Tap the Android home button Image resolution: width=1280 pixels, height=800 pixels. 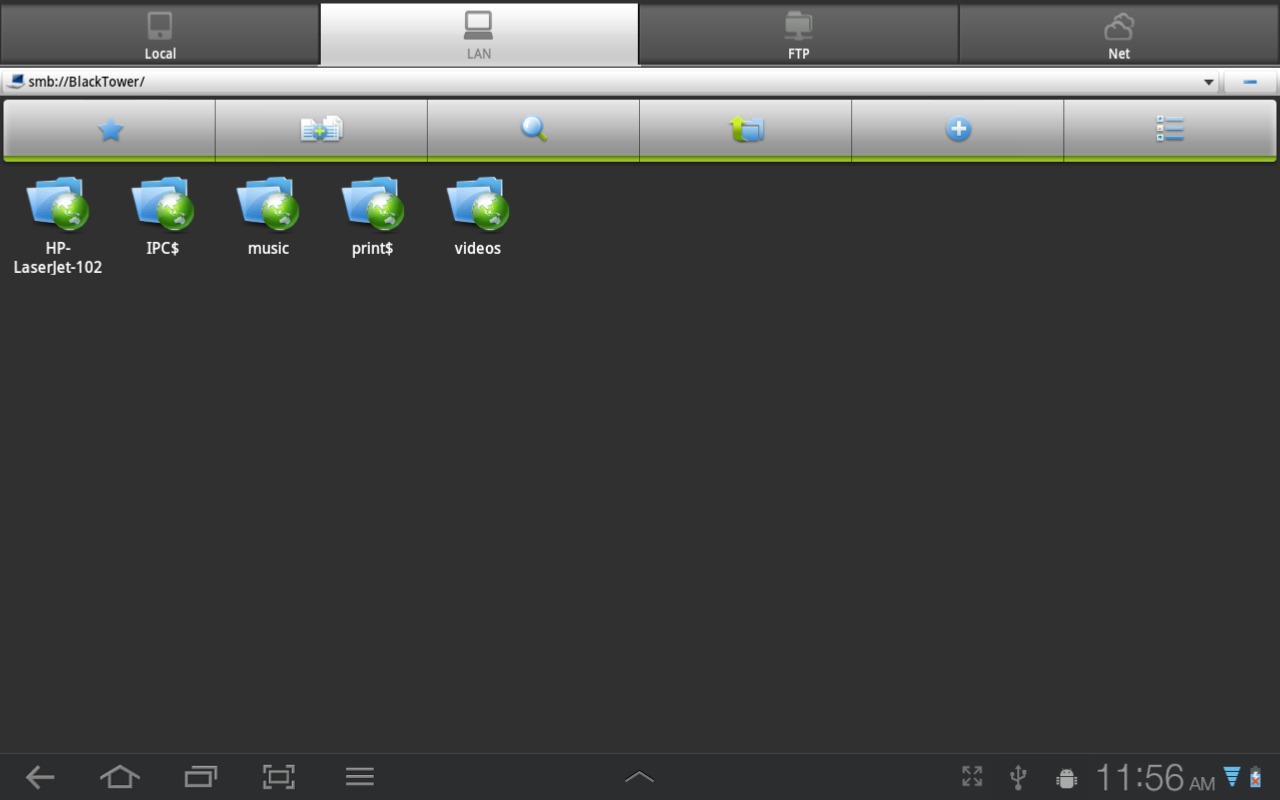[x=120, y=777]
